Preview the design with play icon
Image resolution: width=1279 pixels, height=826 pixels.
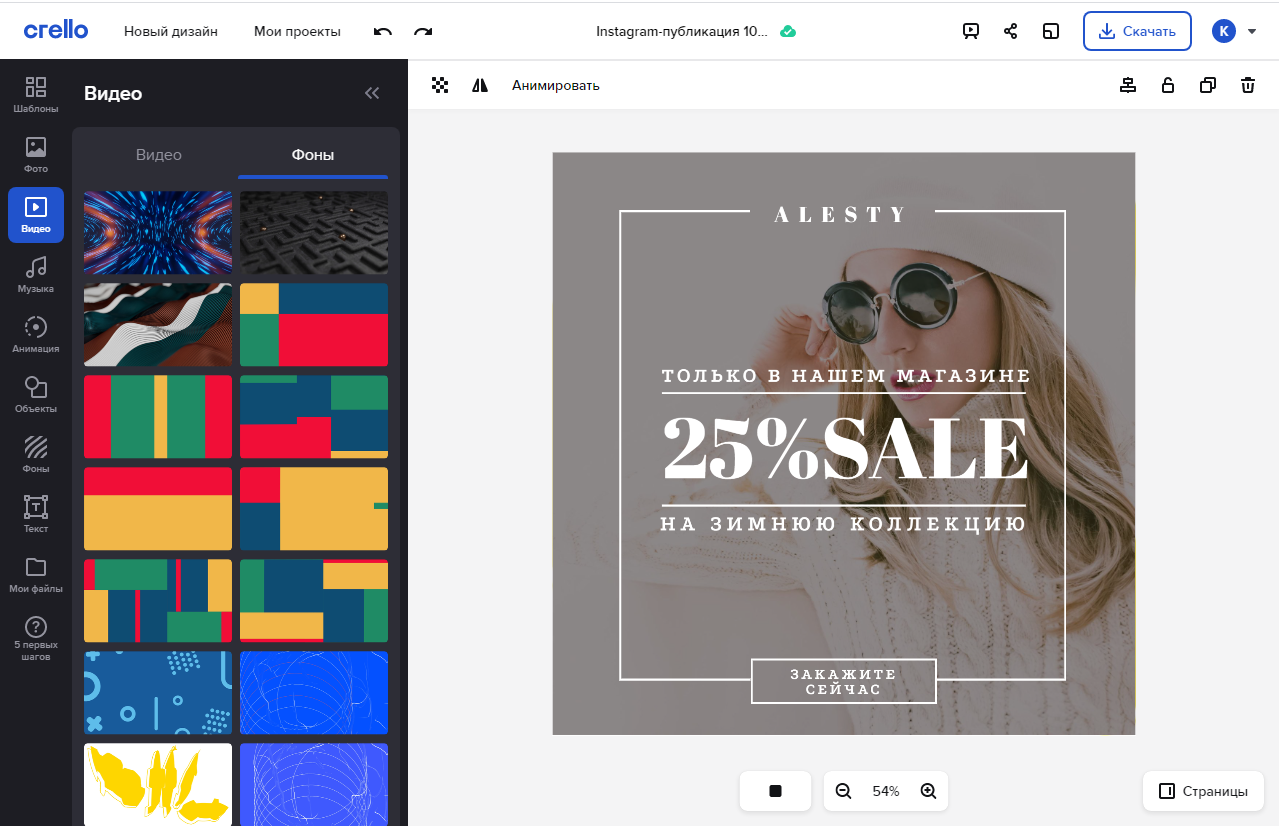(x=970, y=31)
